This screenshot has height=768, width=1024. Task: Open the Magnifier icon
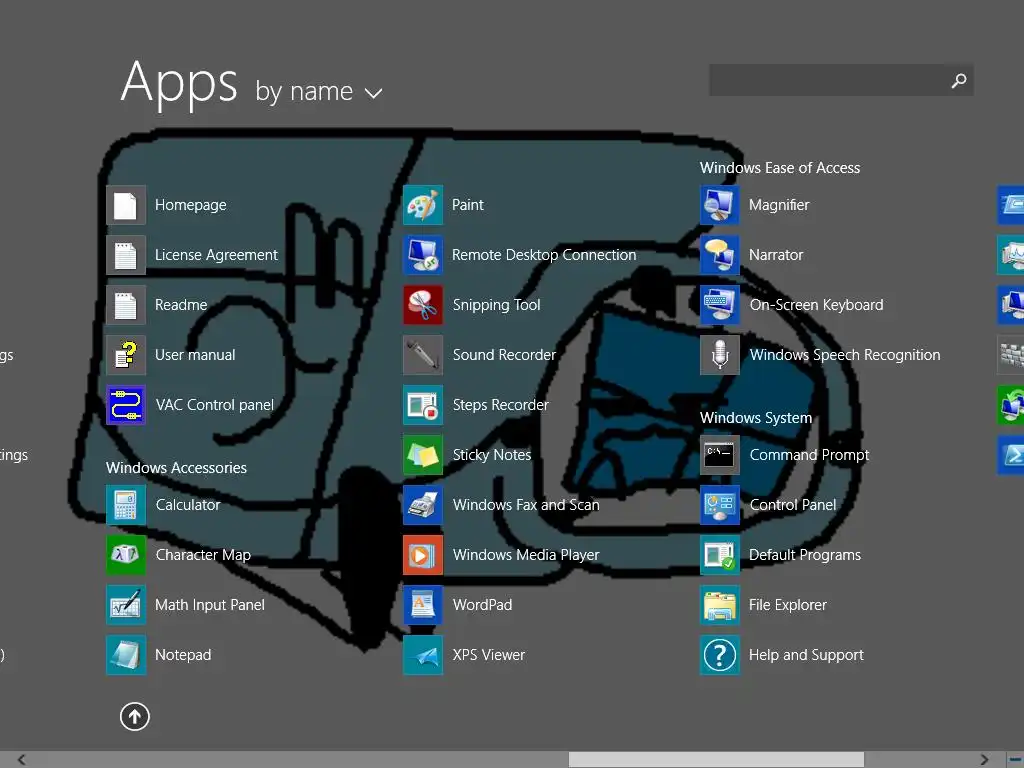(720, 205)
